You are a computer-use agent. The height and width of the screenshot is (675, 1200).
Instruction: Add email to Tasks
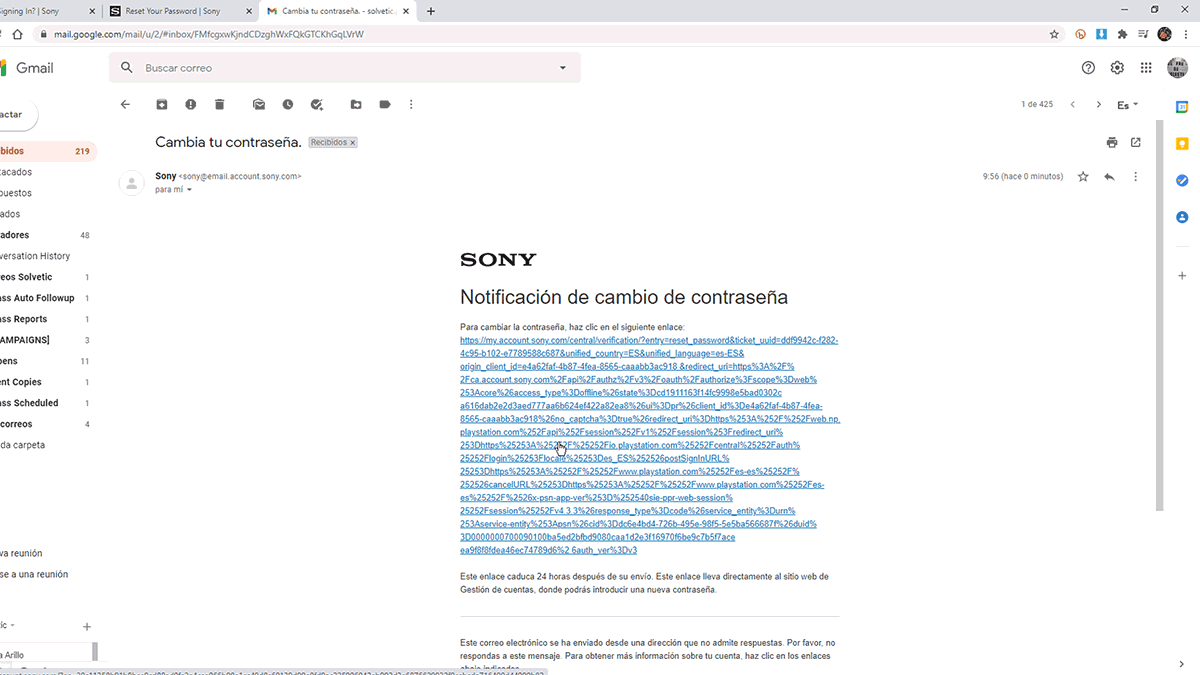tap(317, 104)
